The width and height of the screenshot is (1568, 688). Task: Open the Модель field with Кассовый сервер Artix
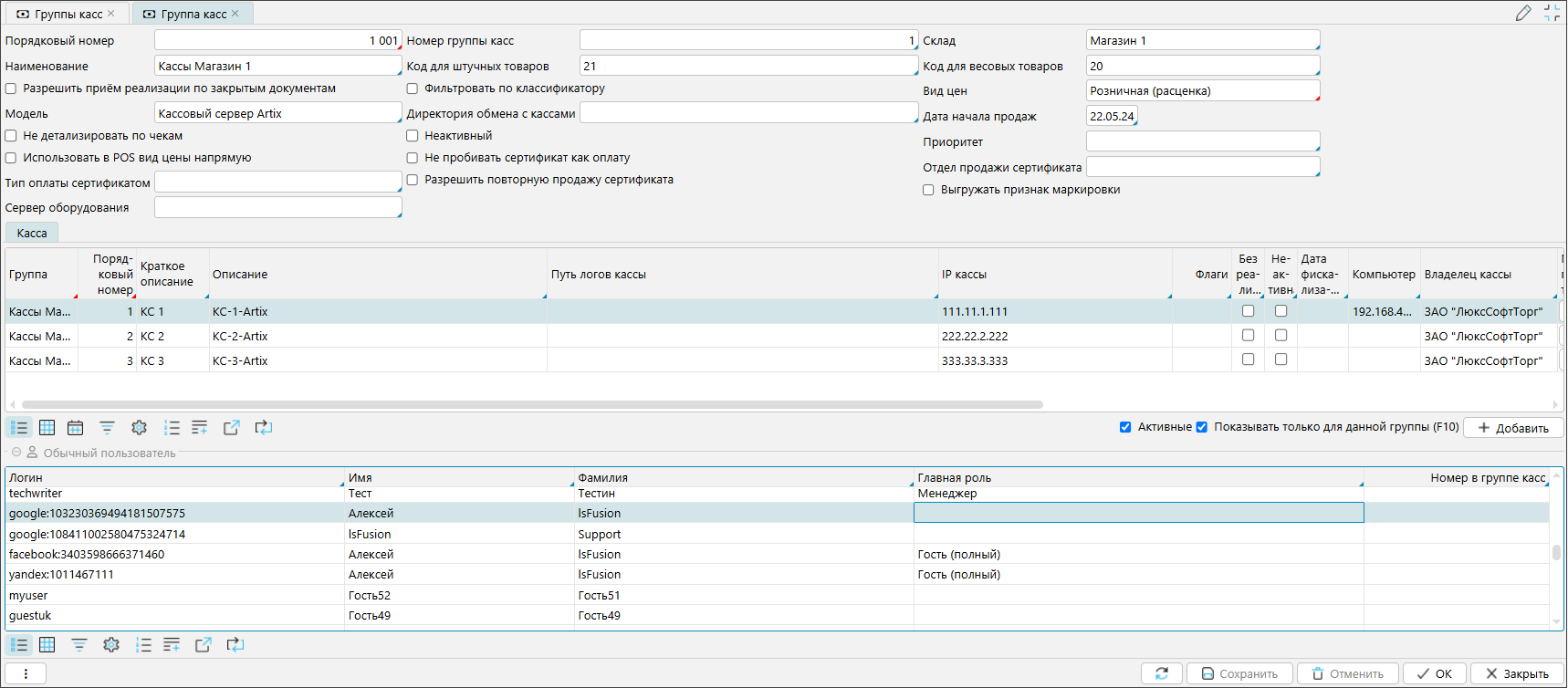click(x=277, y=114)
